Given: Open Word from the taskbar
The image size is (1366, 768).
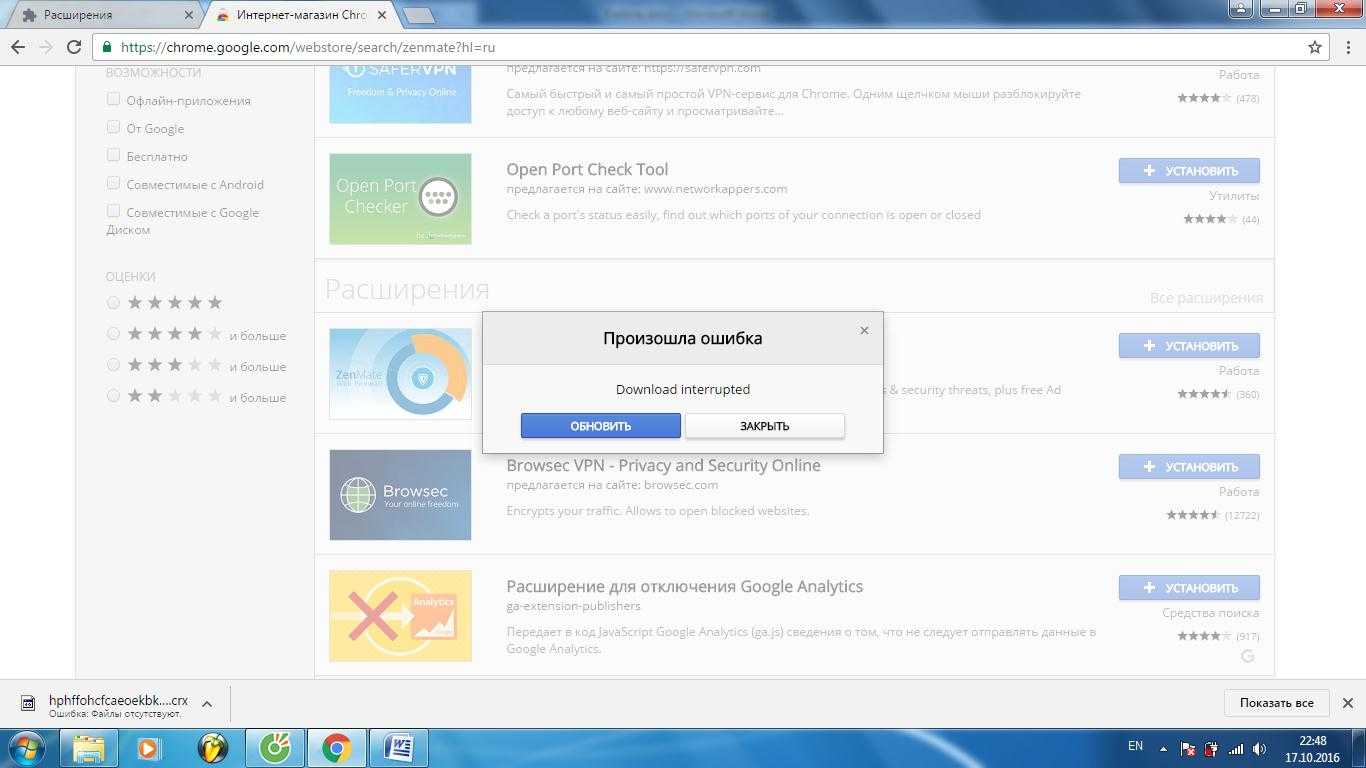Looking at the screenshot, I should coord(399,747).
